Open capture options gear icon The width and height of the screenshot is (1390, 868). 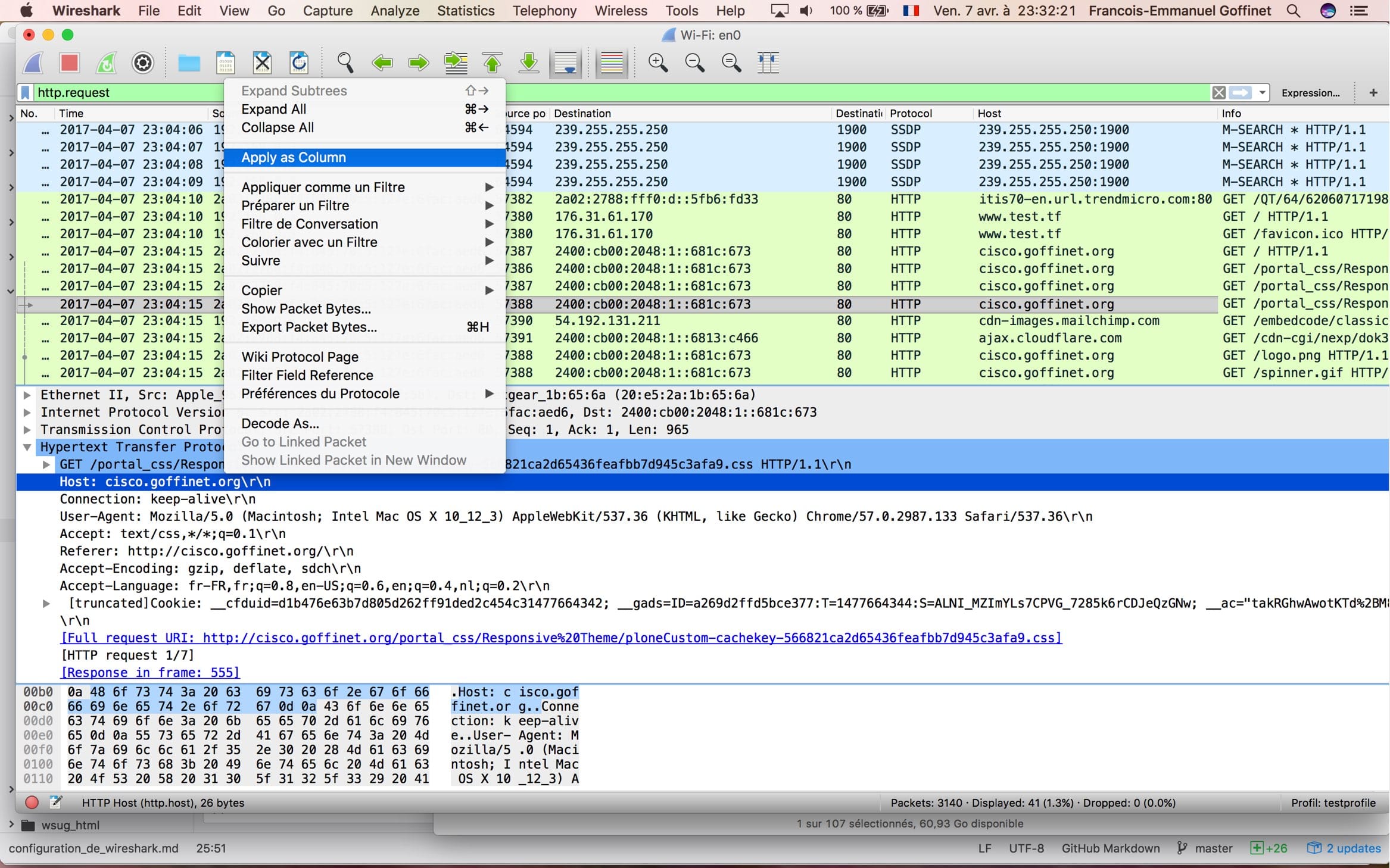143,63
